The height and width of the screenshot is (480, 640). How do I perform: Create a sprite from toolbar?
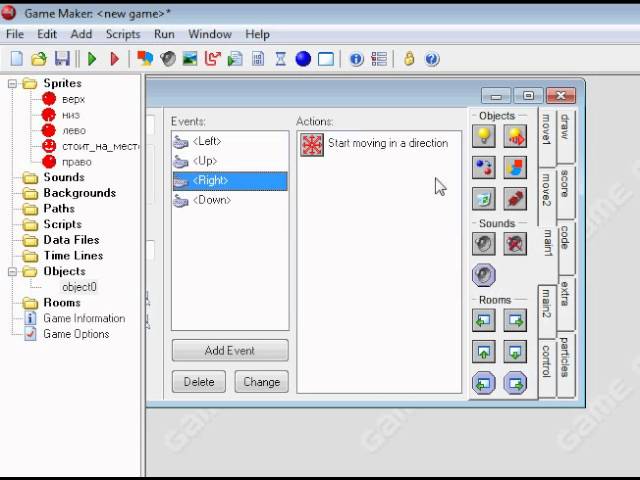pos(145,59)
